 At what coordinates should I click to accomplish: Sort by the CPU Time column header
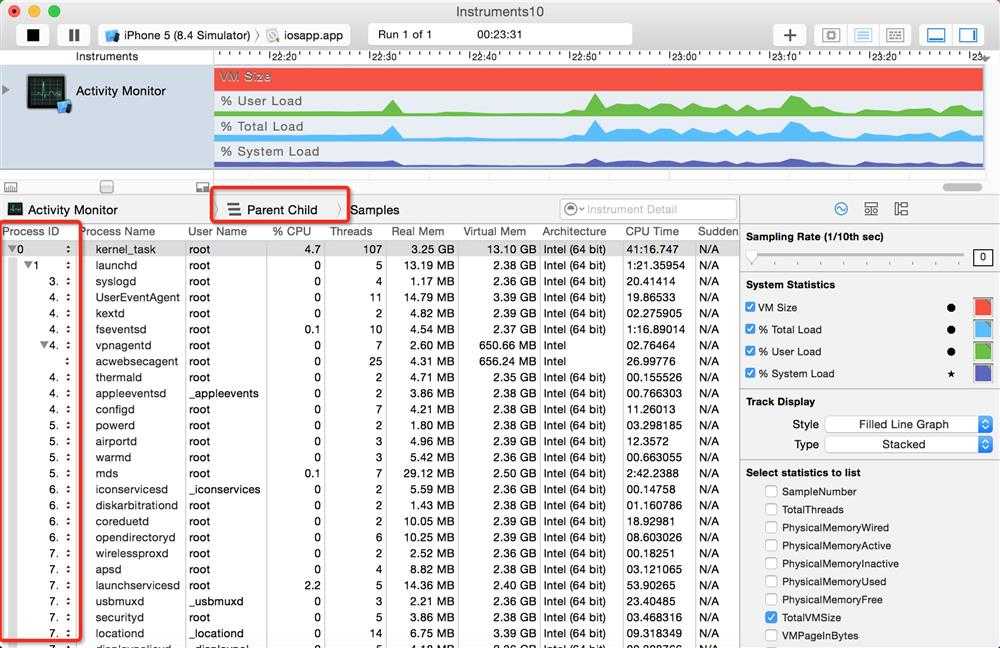point(652,231)
